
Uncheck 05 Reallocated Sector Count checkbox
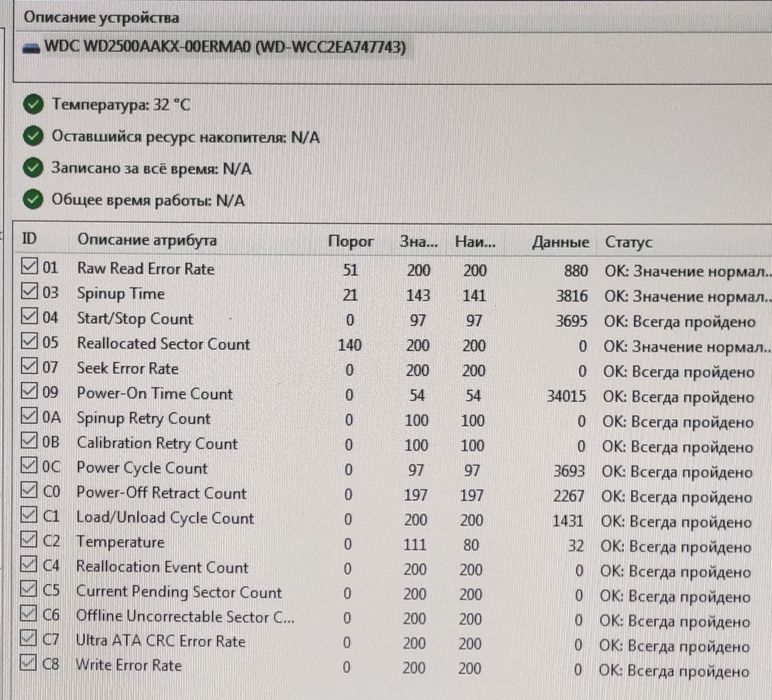coord(30,341)
